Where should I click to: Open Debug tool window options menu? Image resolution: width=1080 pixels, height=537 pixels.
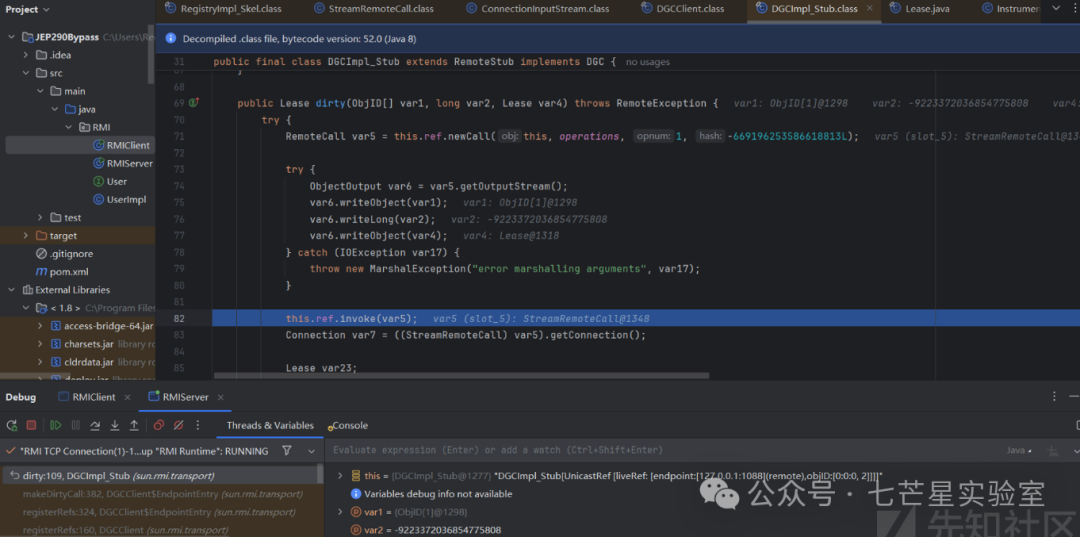click(1054, 397)
